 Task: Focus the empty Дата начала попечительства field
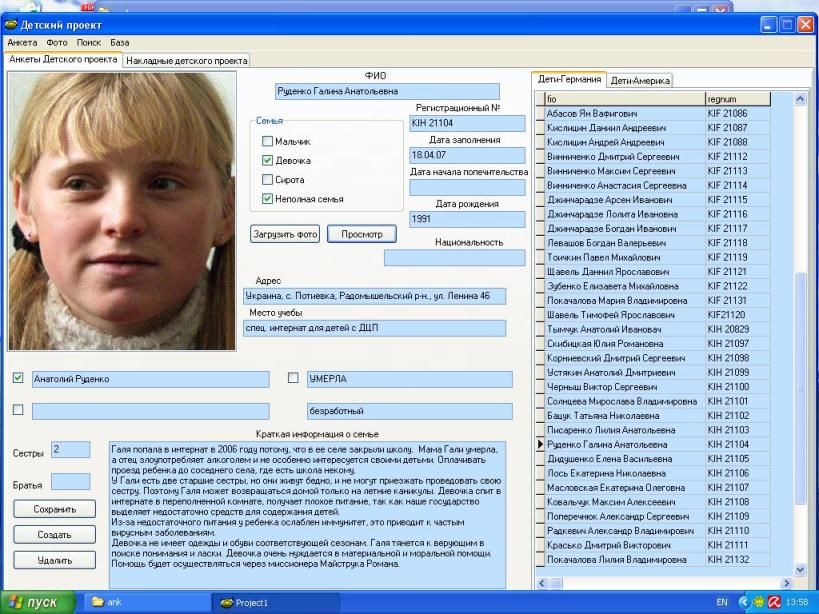[467, 187]
